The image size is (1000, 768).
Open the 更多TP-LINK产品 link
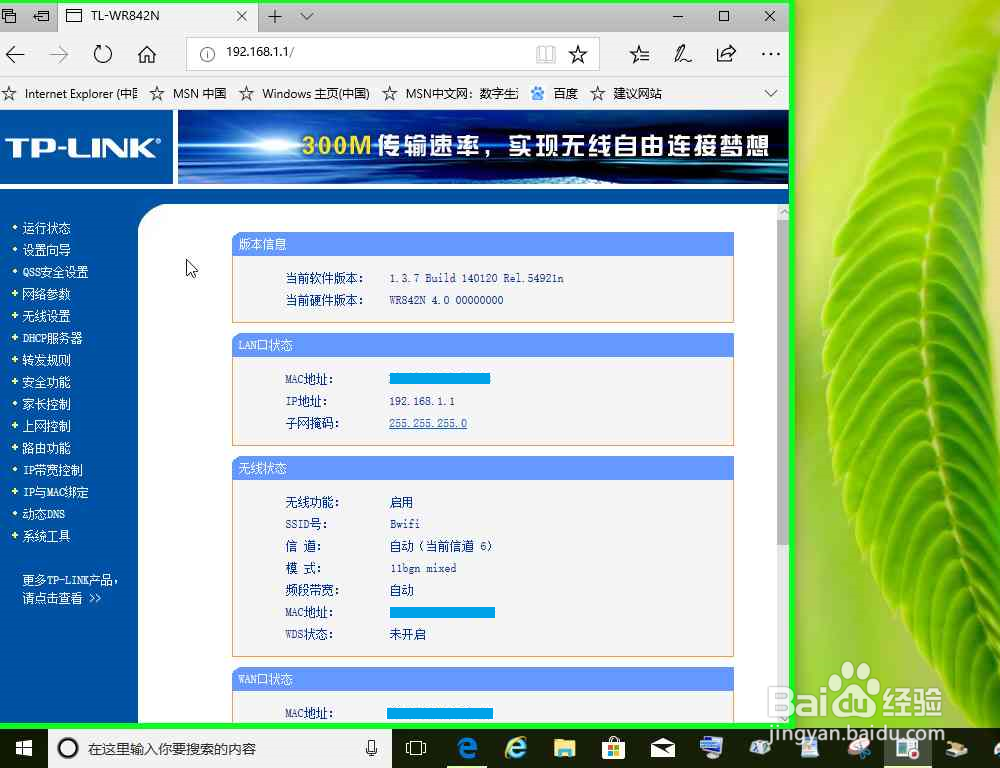69,579
